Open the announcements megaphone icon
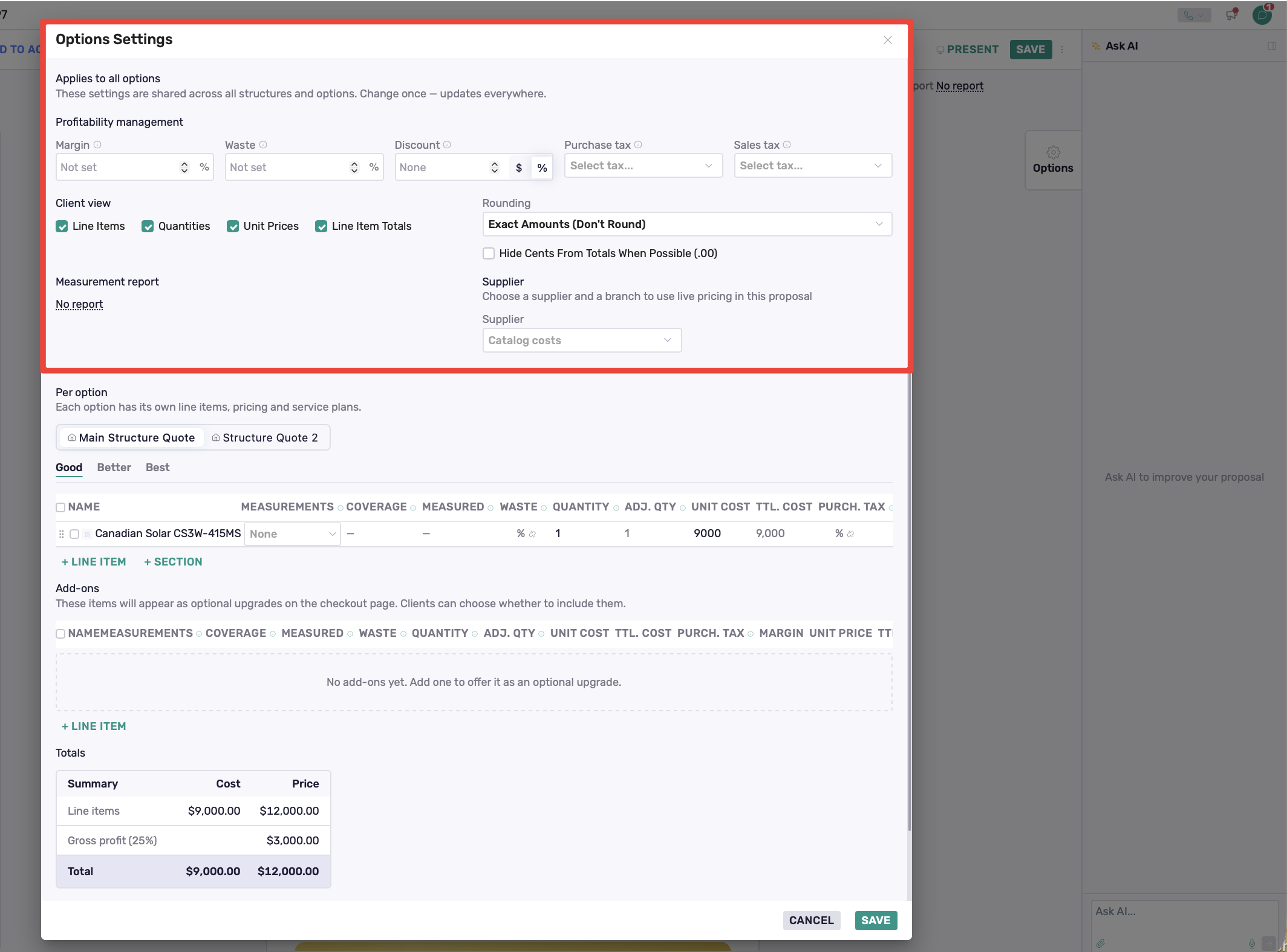Image resolution: width=1287 pixels, height=952 pixels. pos(1232,15)
